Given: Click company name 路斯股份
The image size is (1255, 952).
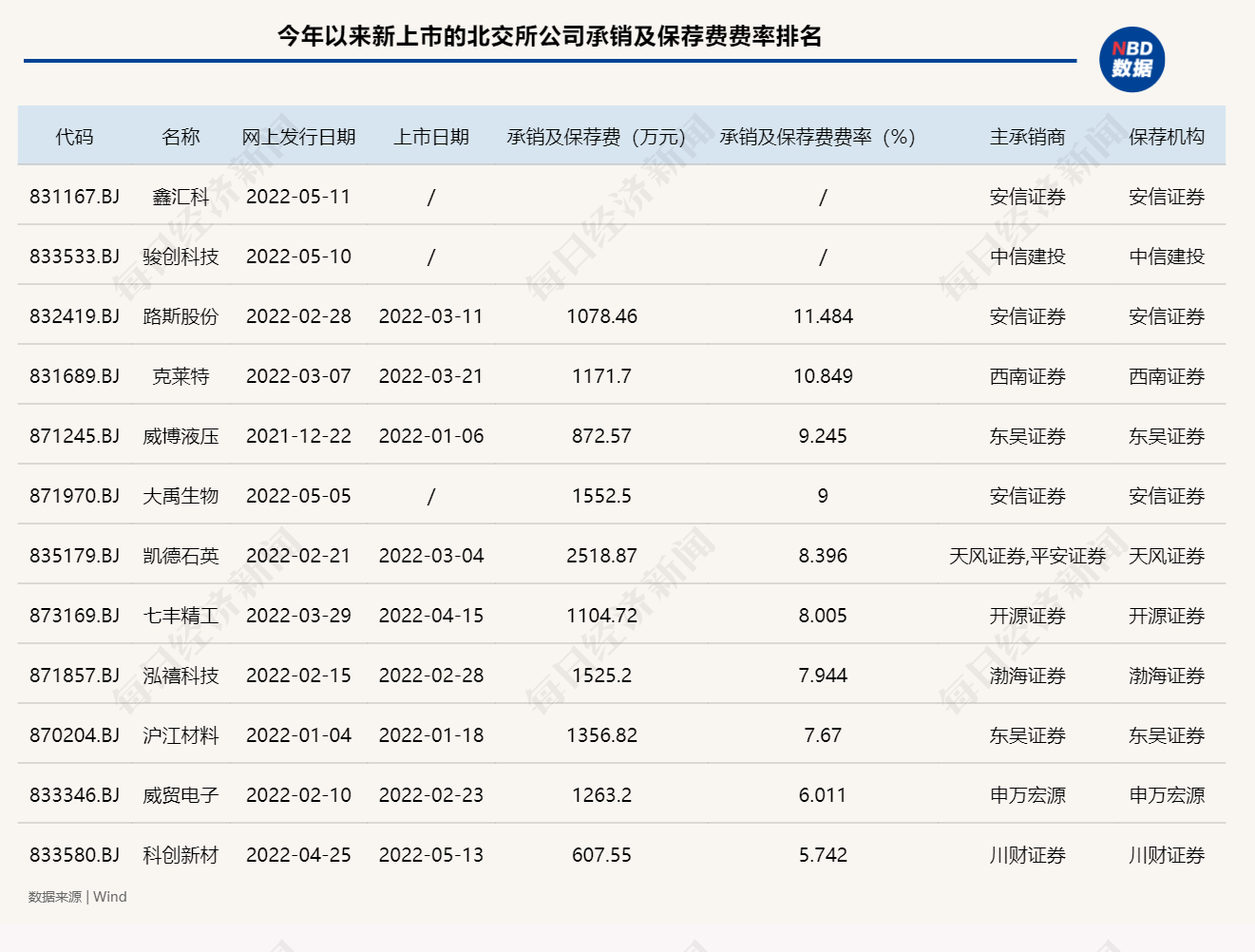Looking at the screenshot, I should [181, 316].
